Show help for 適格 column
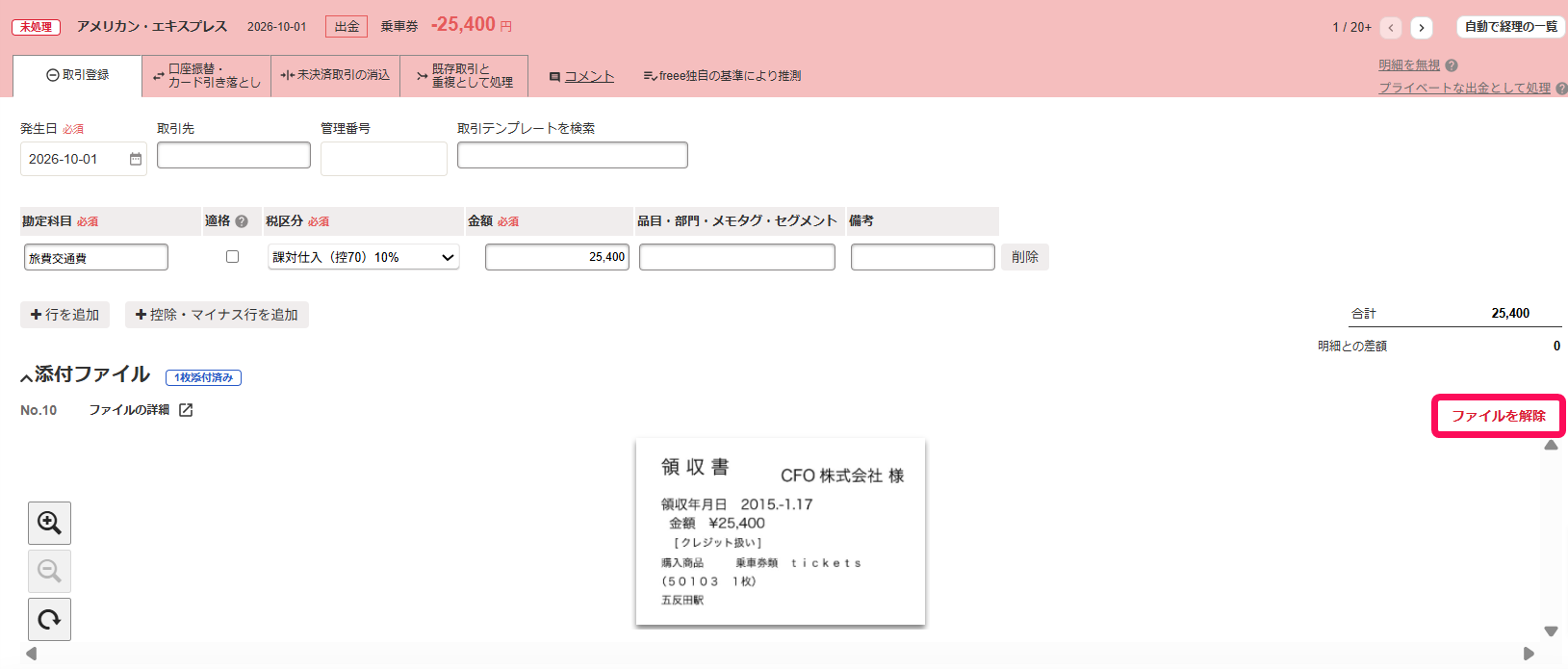Screen dimensions: 1568x669 click(242, 221)
